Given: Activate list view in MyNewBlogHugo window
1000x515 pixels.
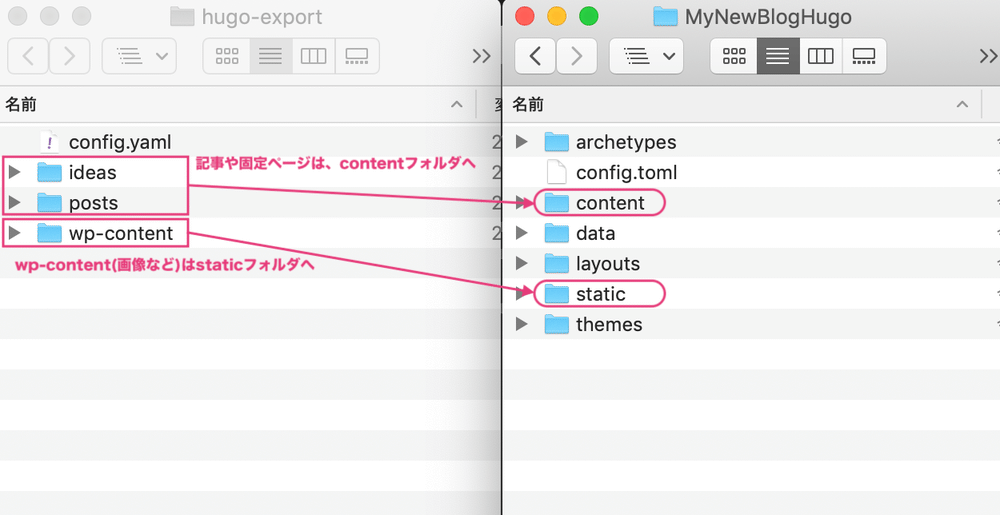Looking at the screenshot, I should pos(777,56).
